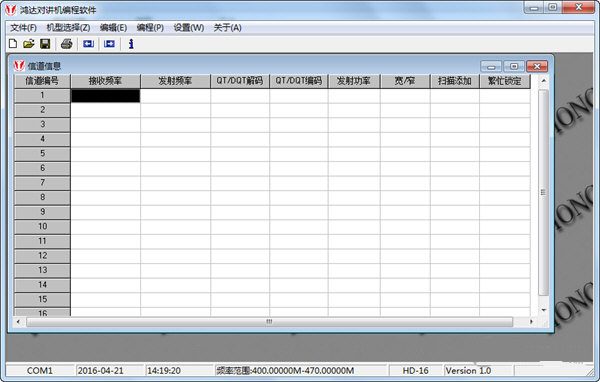Click the horizontal scrollbar left arrow
The width and height of the screenshot is (600, 382).
tap(18, 322)
